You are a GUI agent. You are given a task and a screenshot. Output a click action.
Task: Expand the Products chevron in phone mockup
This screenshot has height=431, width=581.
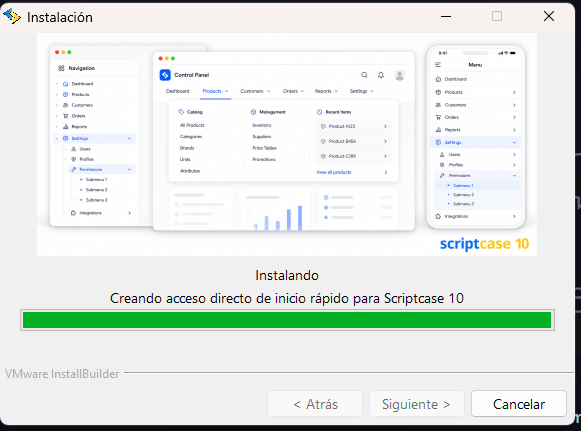(514, 92)
